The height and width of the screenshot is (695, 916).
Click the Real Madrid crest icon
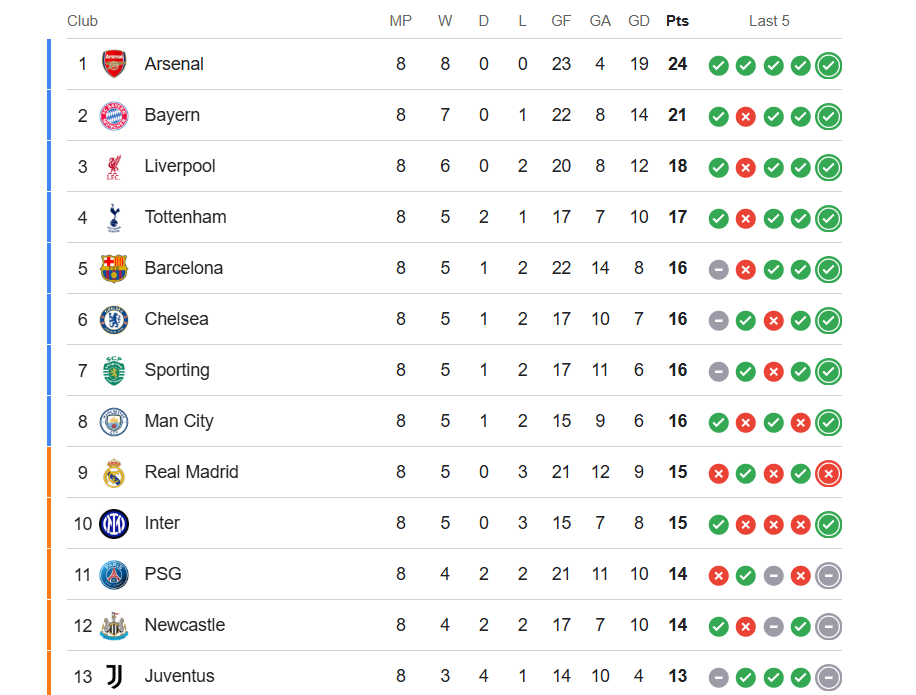pos(114,473)
